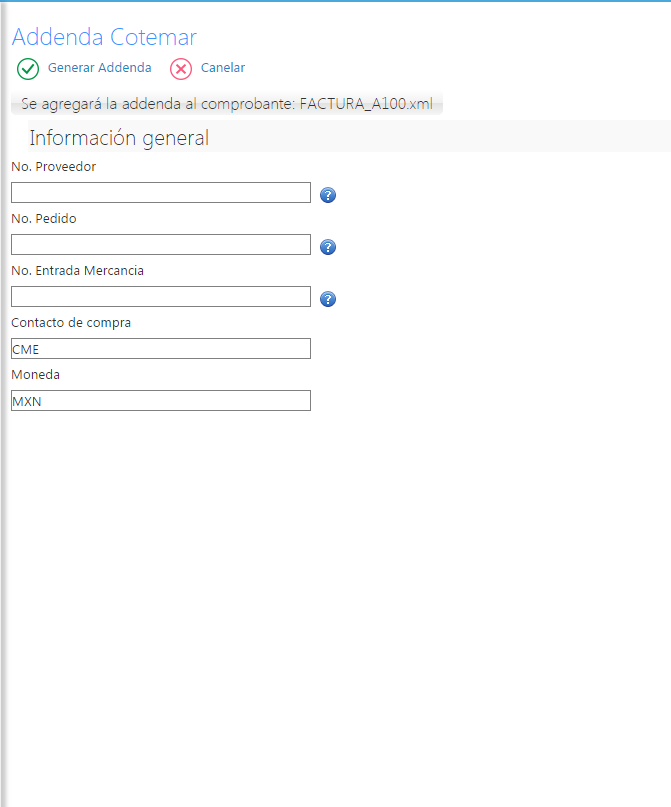
Task: Click the Contacto de compra label
Action: (x=71, y=323)
